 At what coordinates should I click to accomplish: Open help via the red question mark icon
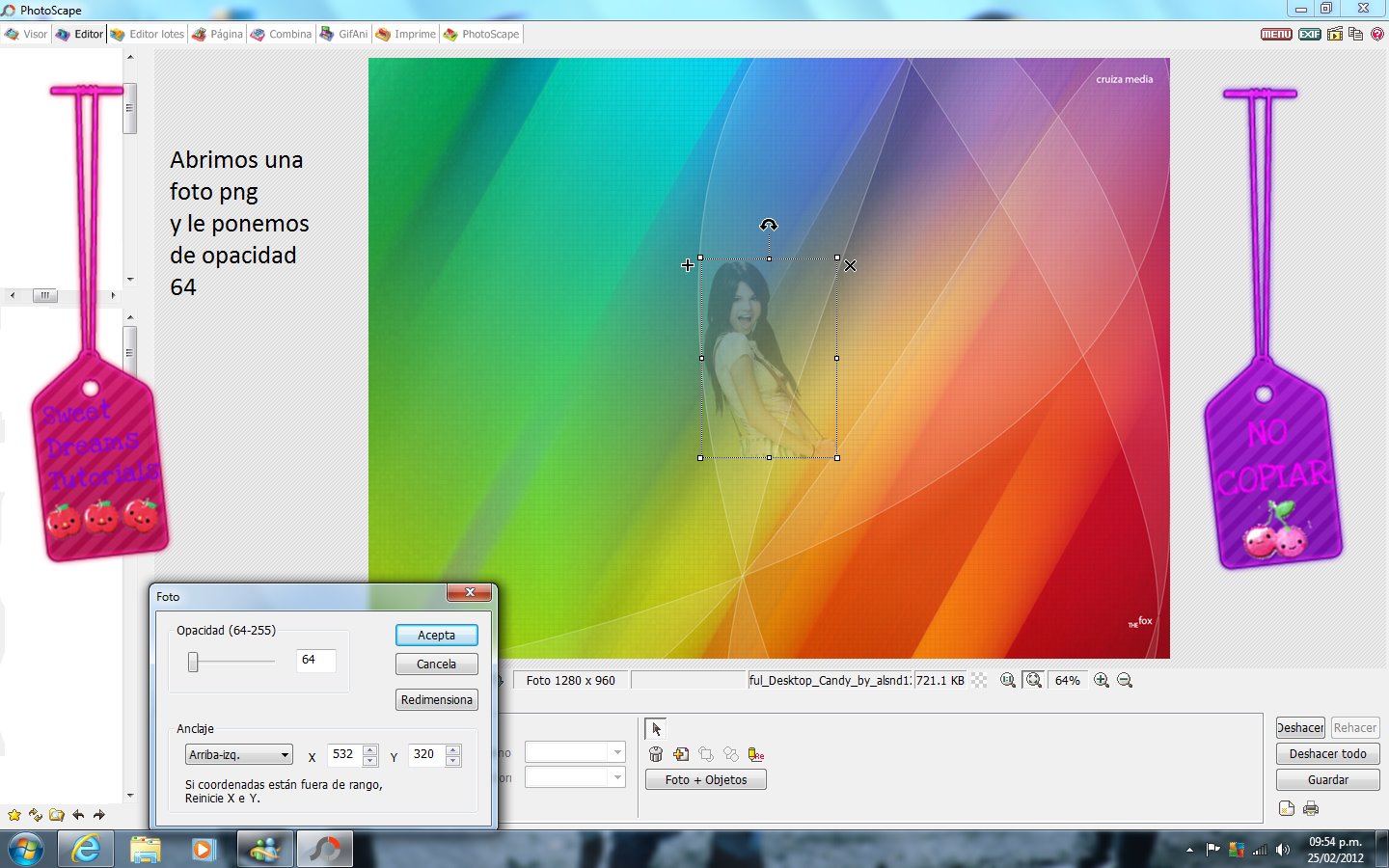(x=1376, y=34)
